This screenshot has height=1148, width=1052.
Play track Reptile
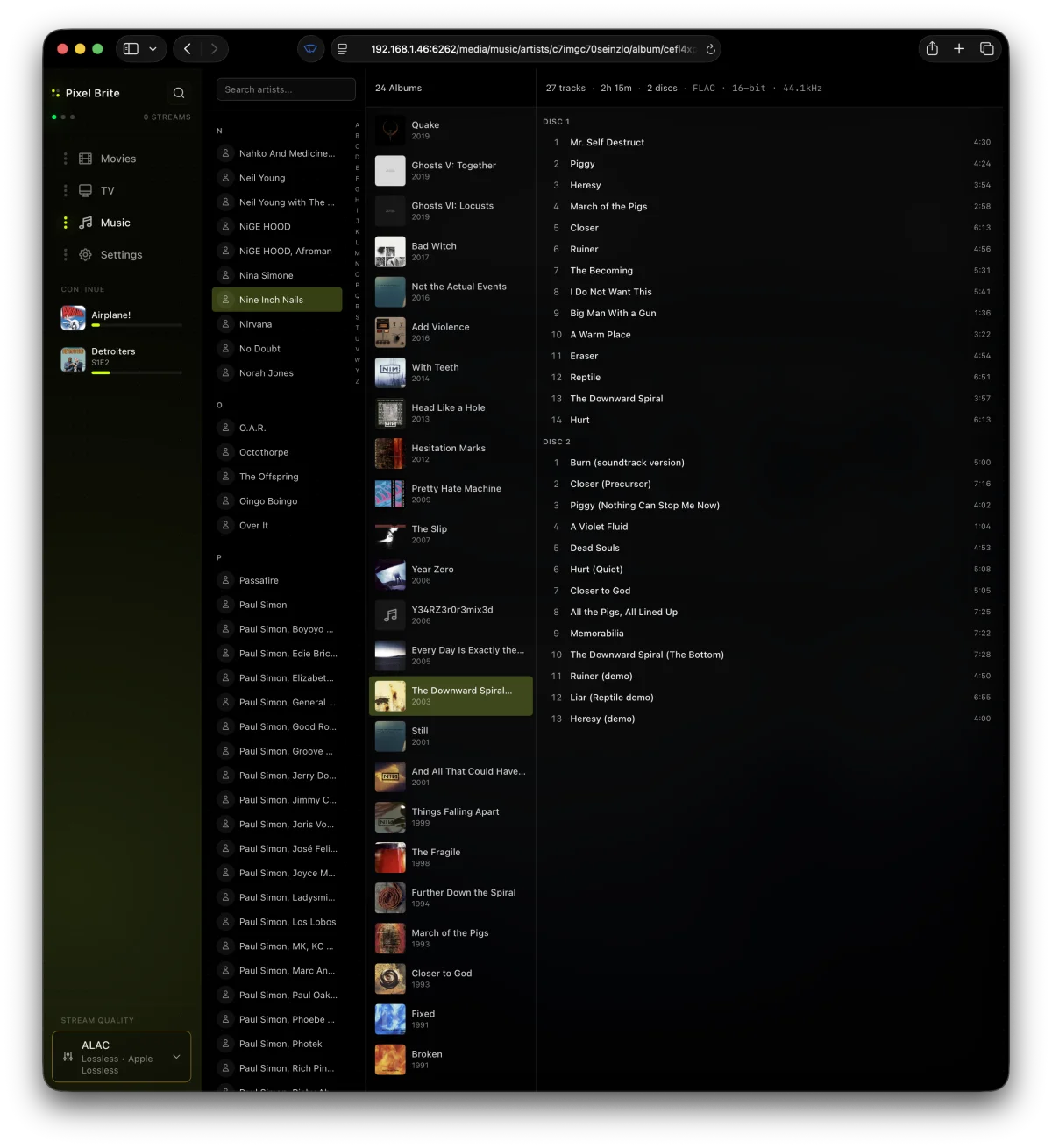[770, 377]
